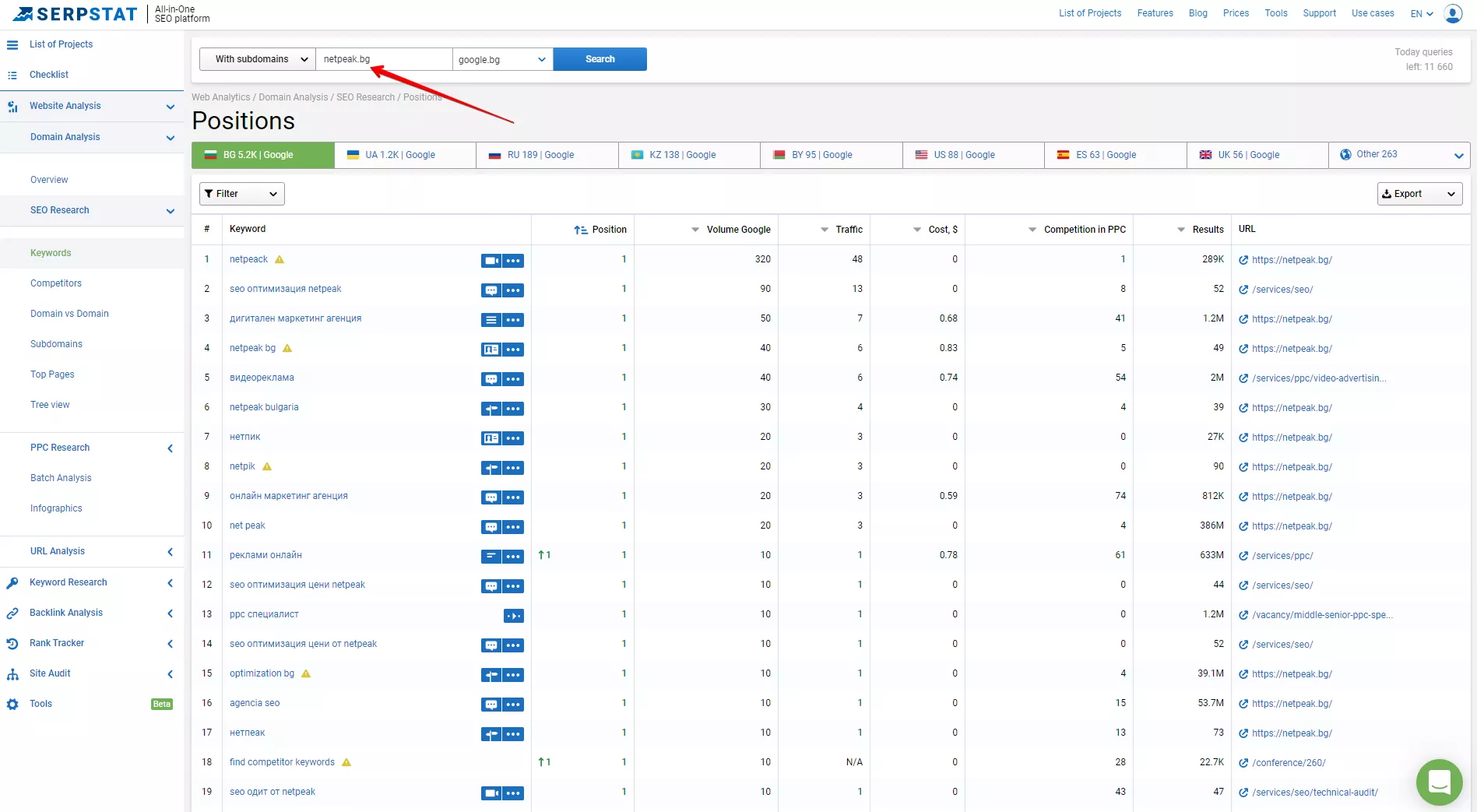The image size is (1477, 812).
Task: Click the SERP feature icon for seo оптимизация netpeak
Action: (491, 290)
